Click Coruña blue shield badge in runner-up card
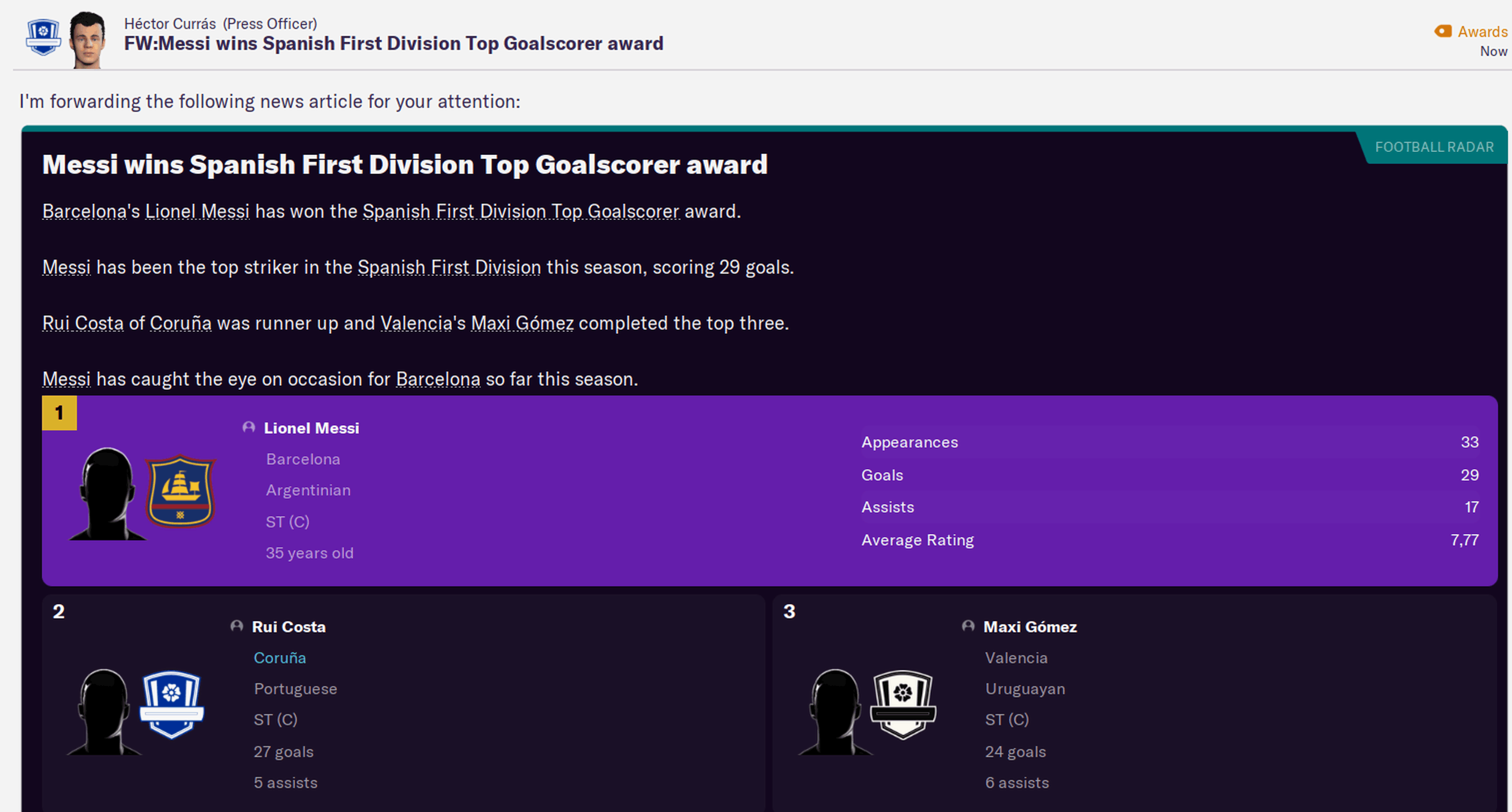 [171, 704]
